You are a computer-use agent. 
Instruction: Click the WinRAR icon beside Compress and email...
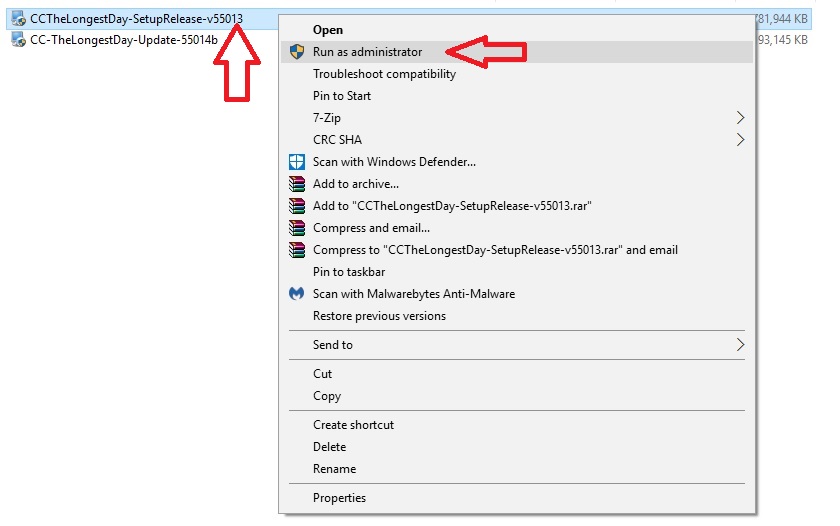pyautogui.click(x=296, y=228)
